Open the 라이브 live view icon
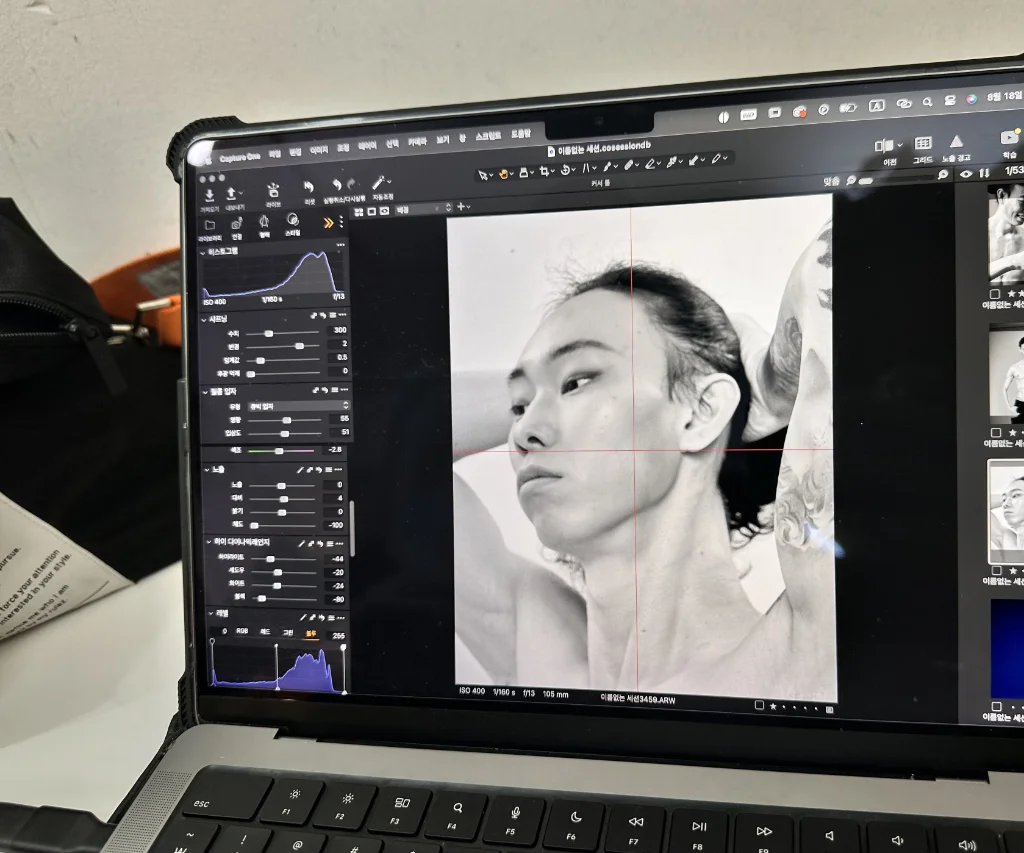Image resolution: width=1024 pixels, height=853 pixels. 273,191
